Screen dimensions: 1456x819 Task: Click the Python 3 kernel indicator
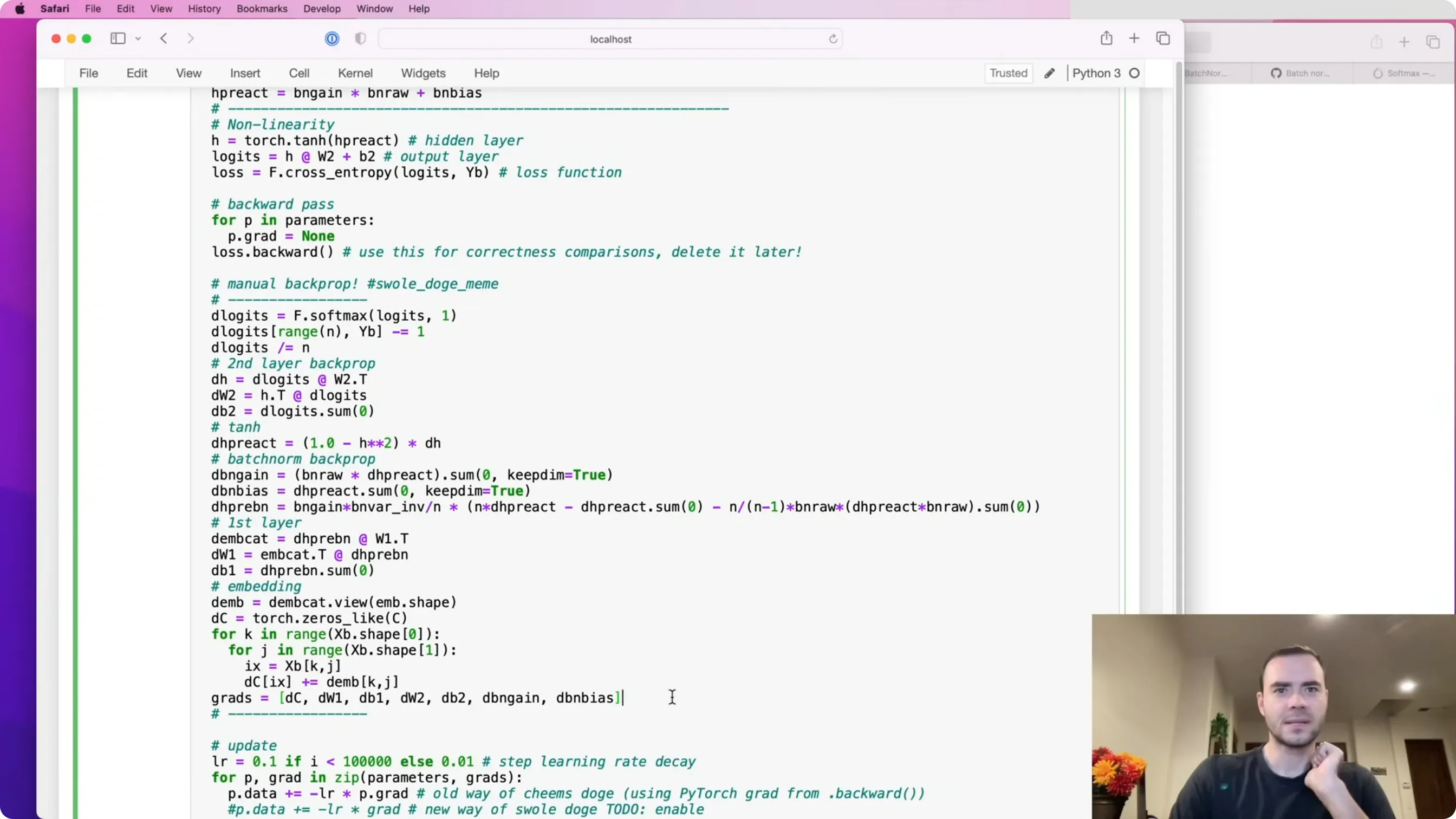(x=1096, y=73)
